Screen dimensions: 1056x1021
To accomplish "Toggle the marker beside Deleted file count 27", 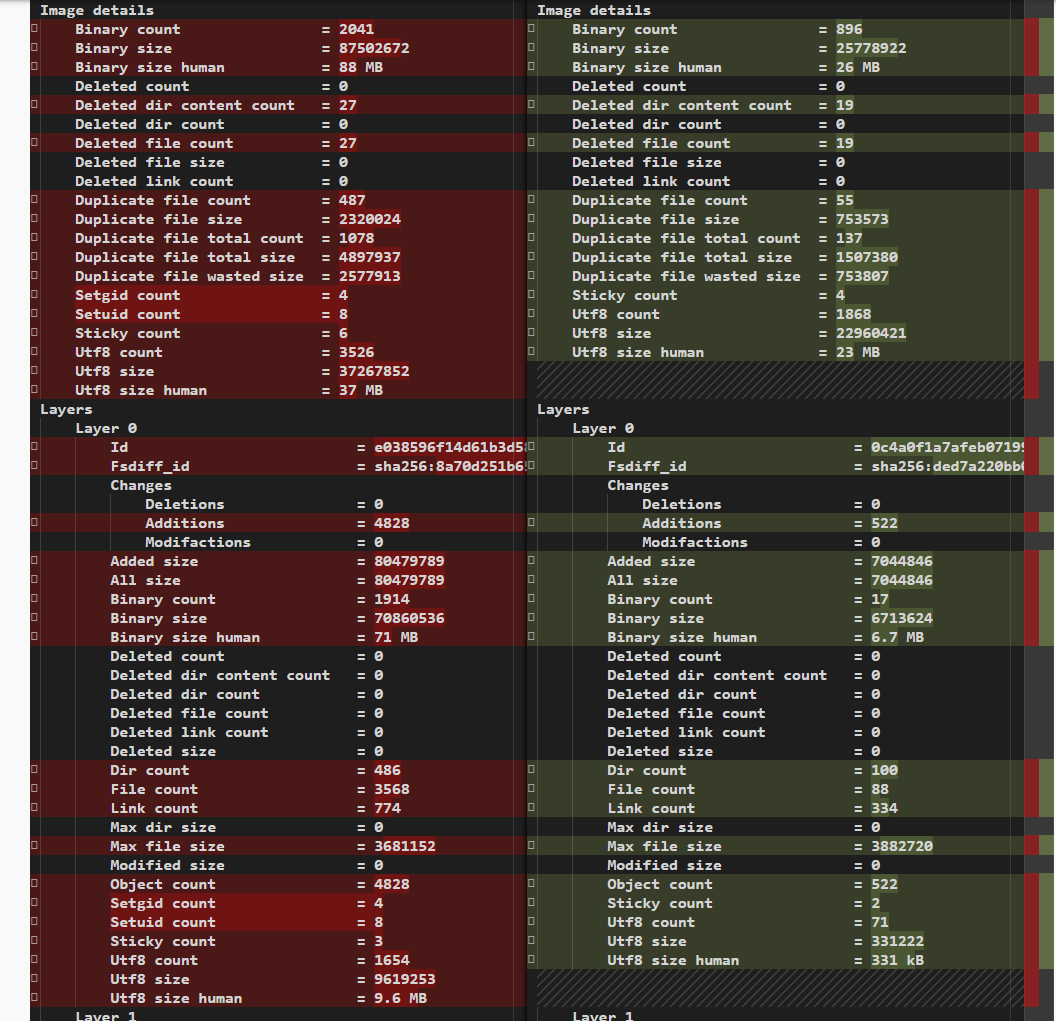I will point(34,142).
